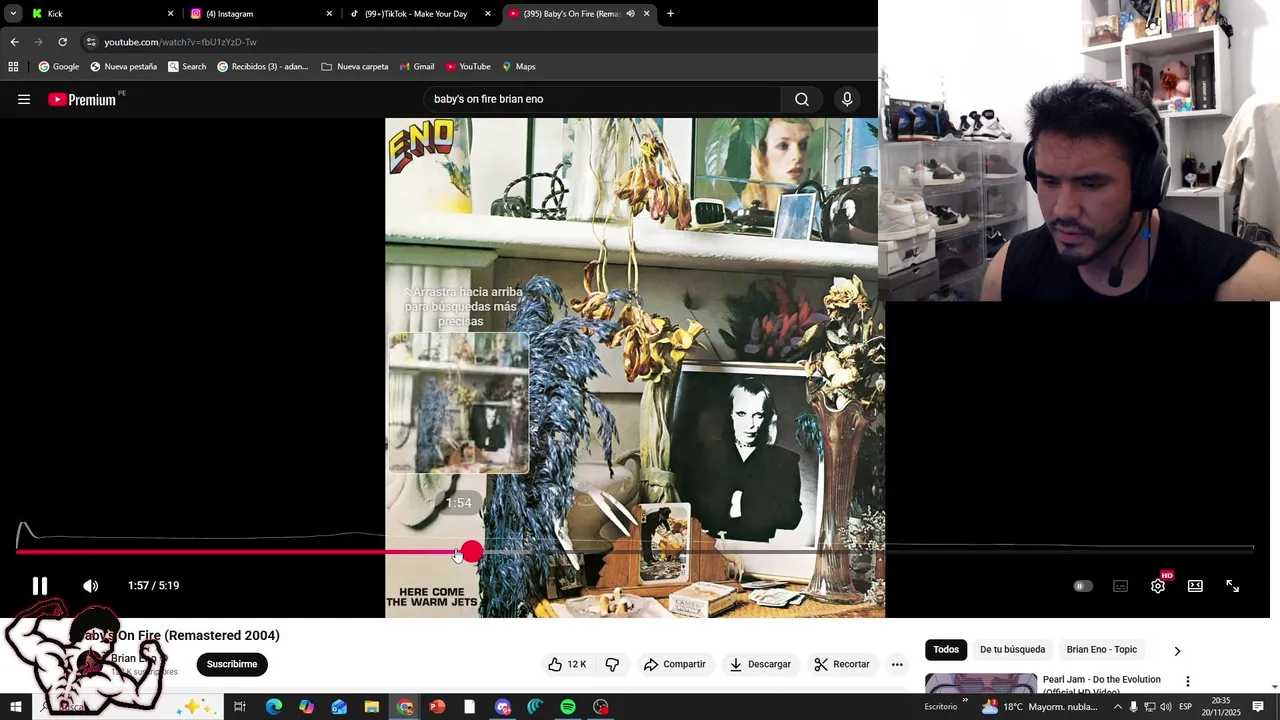Image resolution: width=1280 pixels, height=720 pixels.
Task: Open the Search bookmark
Action: point(187,67)
